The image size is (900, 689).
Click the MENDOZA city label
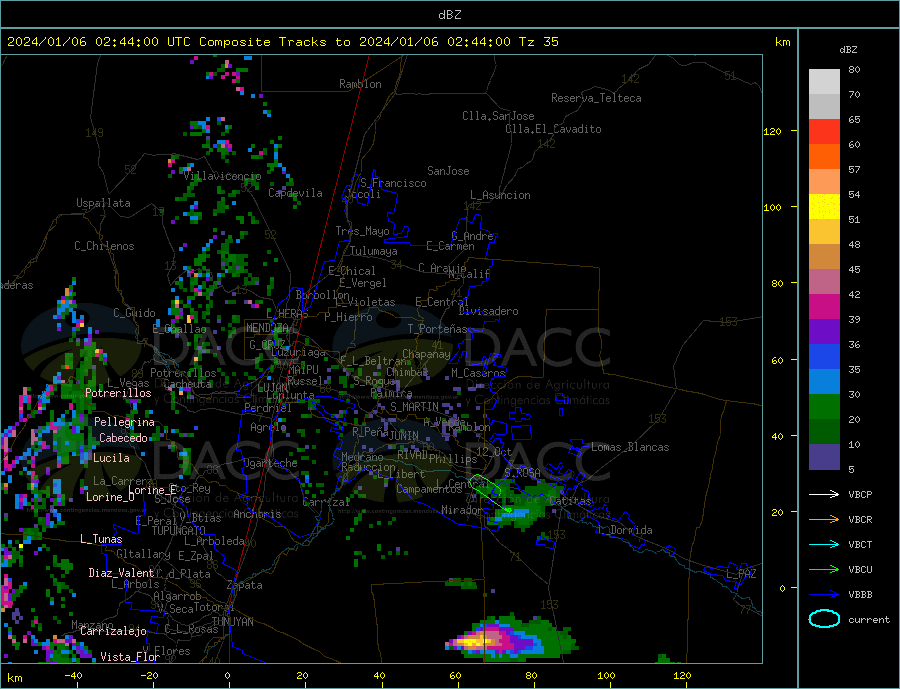coord(267,328)
